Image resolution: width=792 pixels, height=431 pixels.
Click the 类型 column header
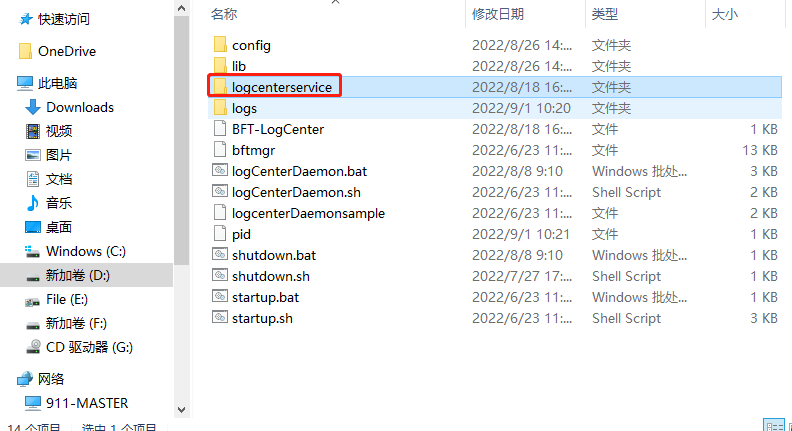pyautogui.click(x=605, y=14)
